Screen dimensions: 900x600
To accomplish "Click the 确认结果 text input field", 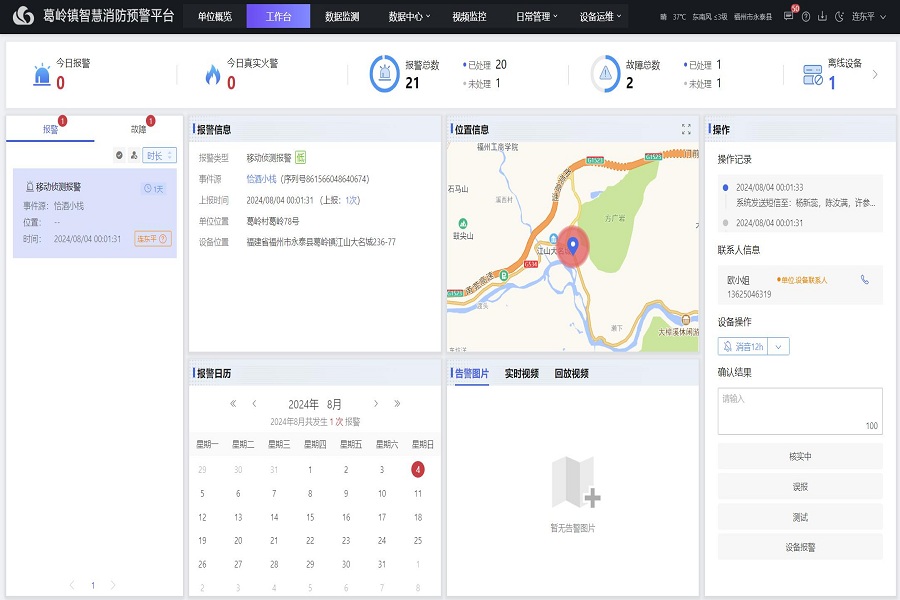I will coord(799,410).
